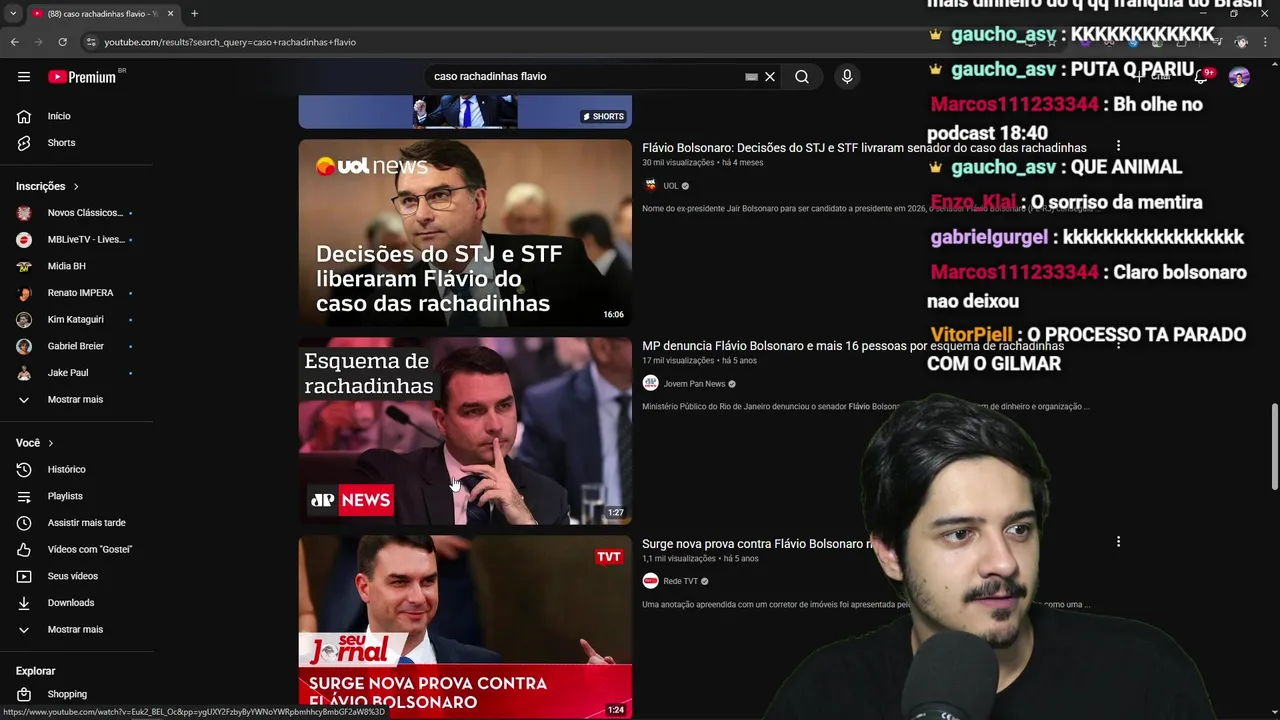Go back with the browser back arrow
Image resolution: width=1280 pixels, height=720 pixels.
14,42
